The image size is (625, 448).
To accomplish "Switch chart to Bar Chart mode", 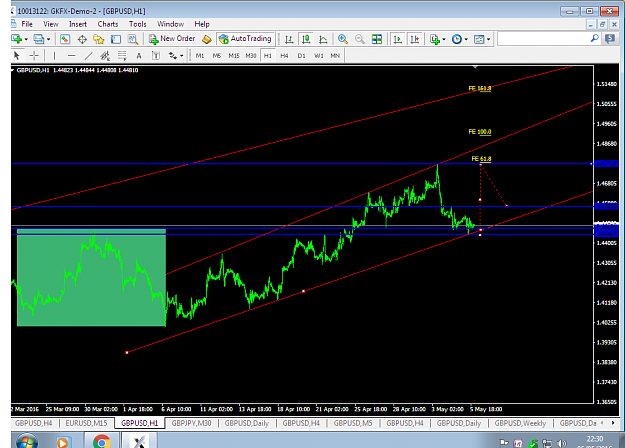I will click(289, 39).
